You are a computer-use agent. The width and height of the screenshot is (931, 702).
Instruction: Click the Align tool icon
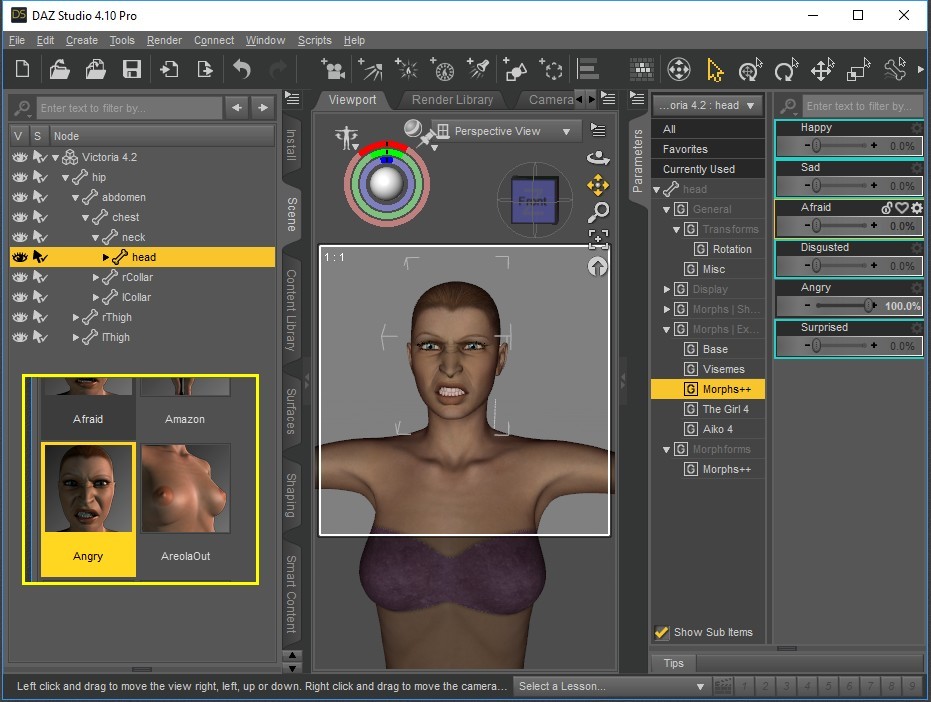click(x=588, y=69)
